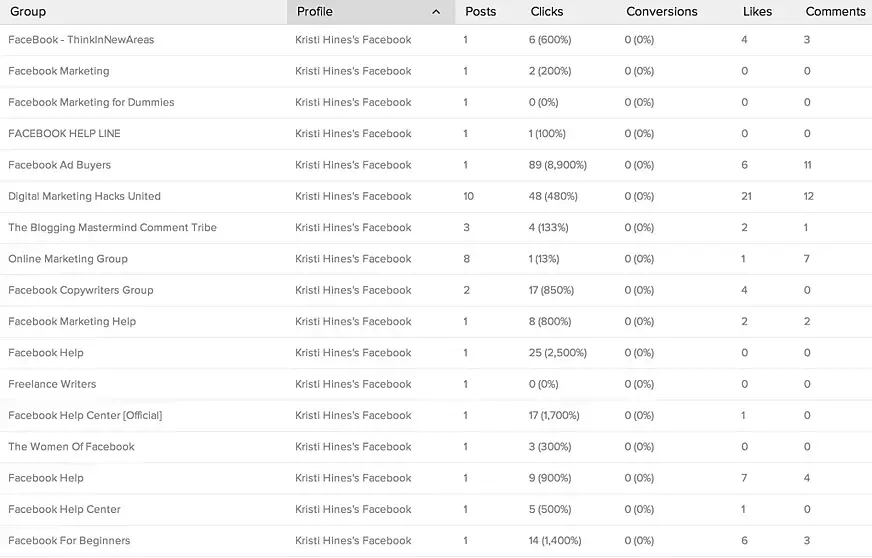Sort by the Posts column header
872x558 pixels.
pyautogui.click(x=480, y=12)
